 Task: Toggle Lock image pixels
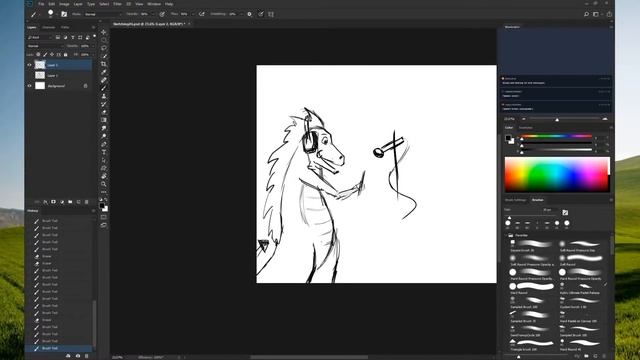(45, 54)
